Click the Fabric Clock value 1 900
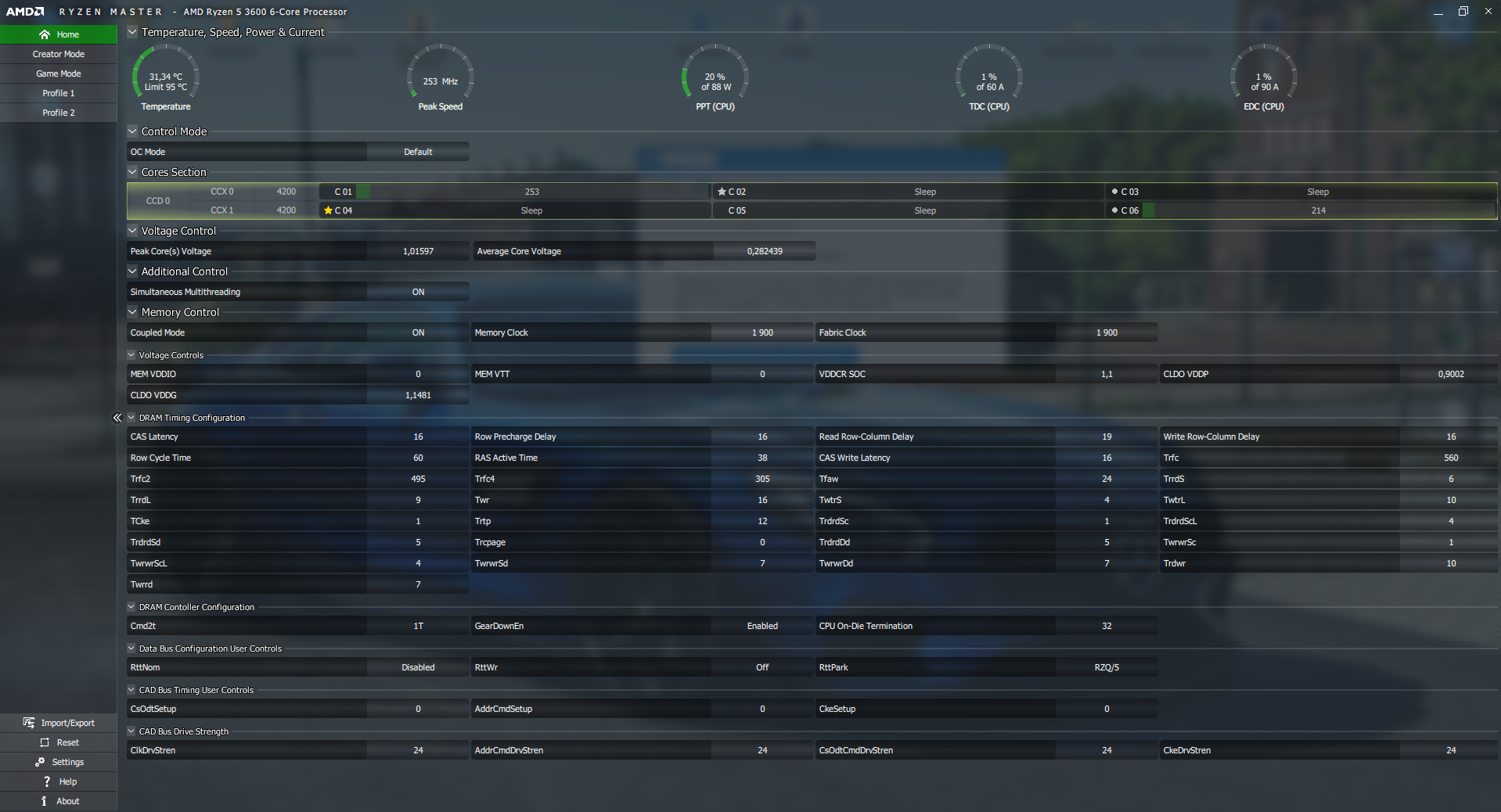The width and height of the screenshot is (1501, 812). [1107, 332]
